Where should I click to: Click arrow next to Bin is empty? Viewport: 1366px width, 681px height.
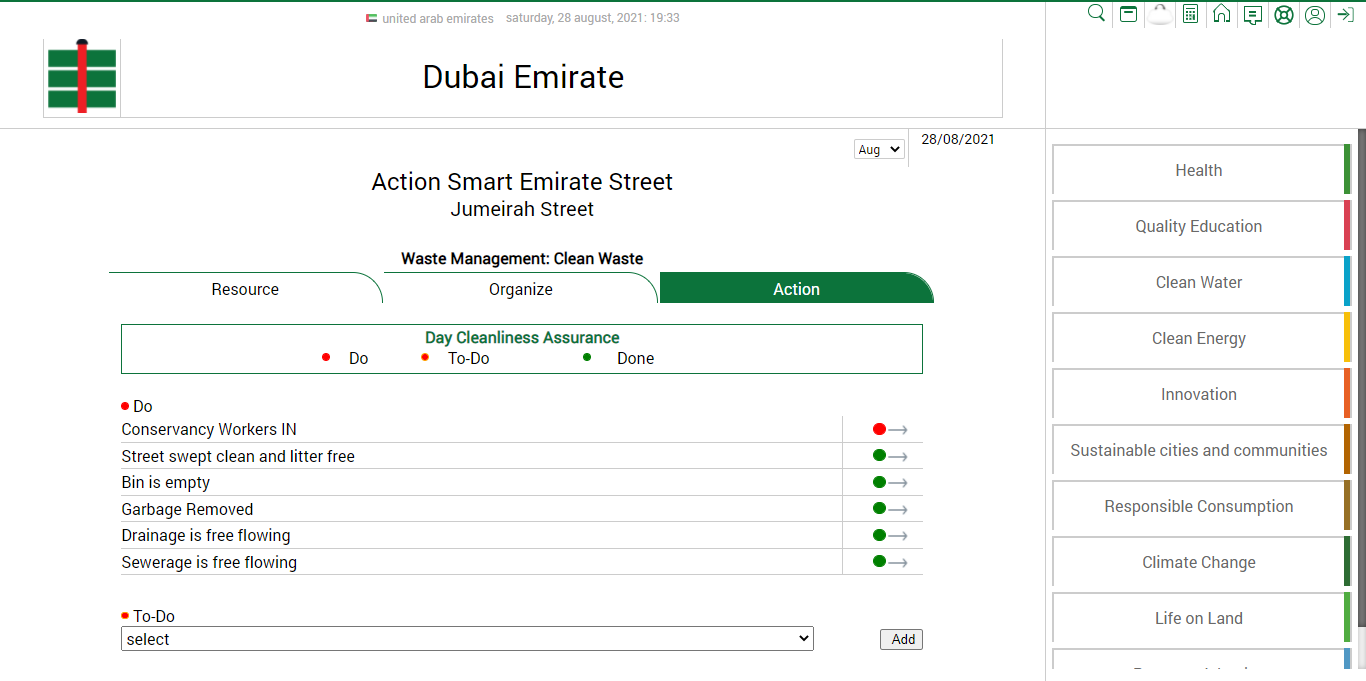pos(898,483)
